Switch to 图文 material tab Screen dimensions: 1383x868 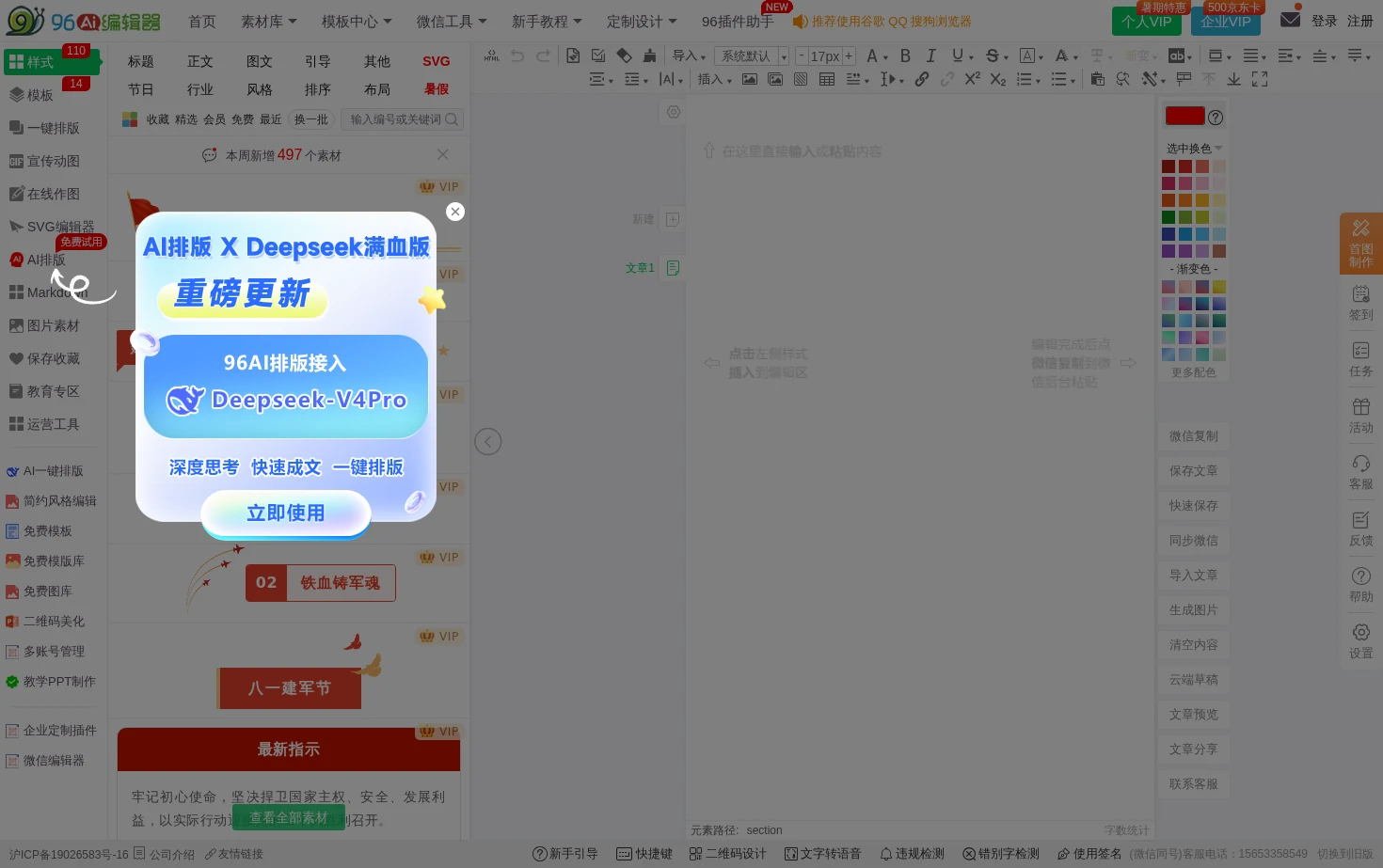(x=260, y=61)
